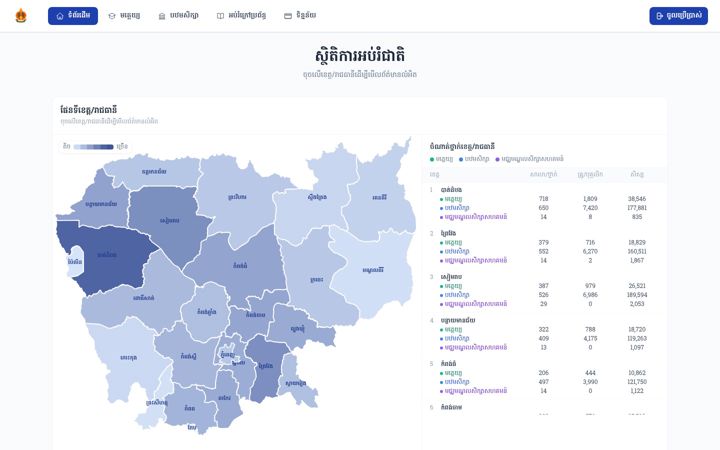Go to the Preschool (មត្តេយ្យ) nav item
The height and width of the screenshot is (450, 720).
(124, 16)
